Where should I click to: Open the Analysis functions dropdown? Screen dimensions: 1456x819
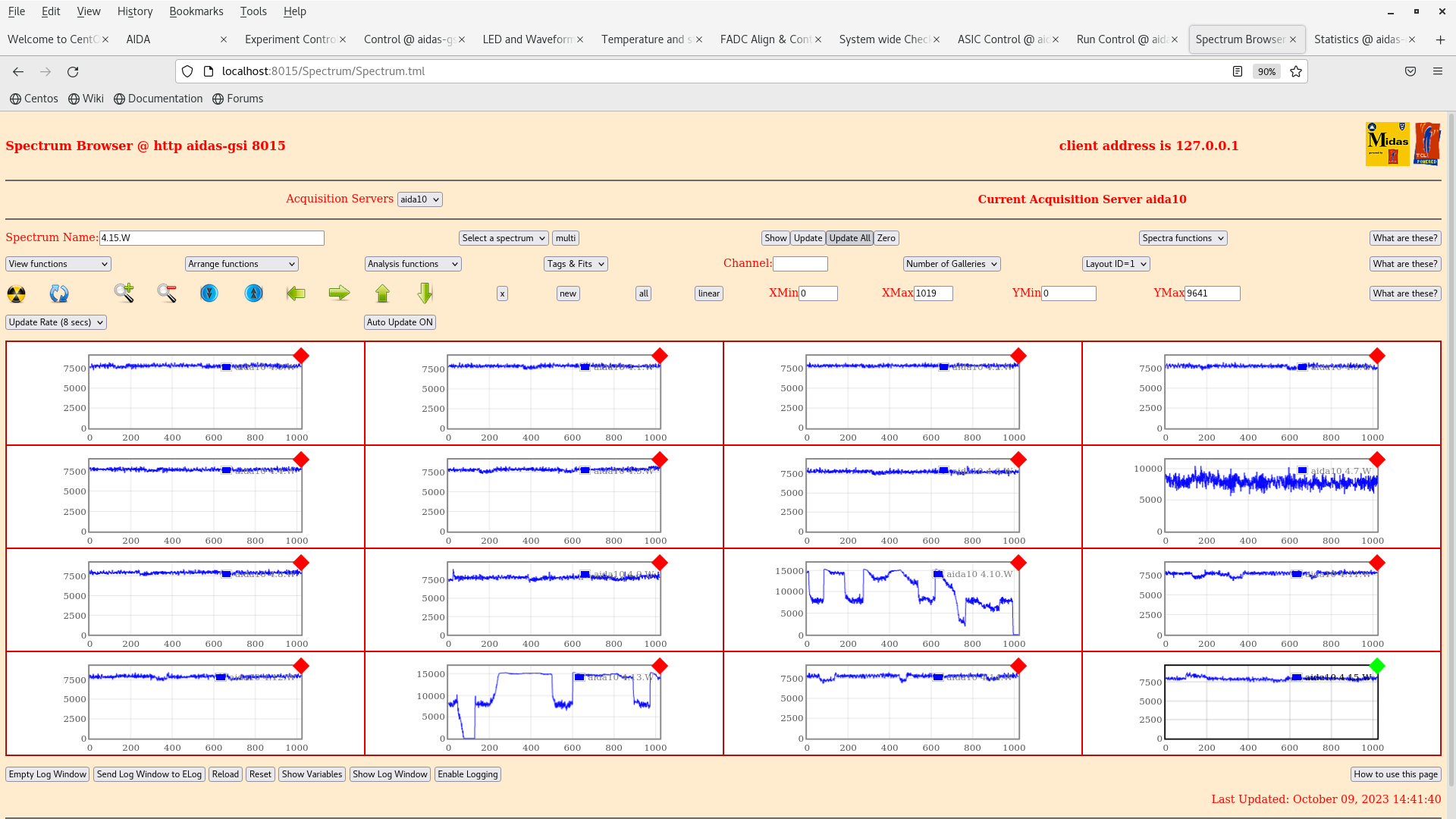(413, 264)
